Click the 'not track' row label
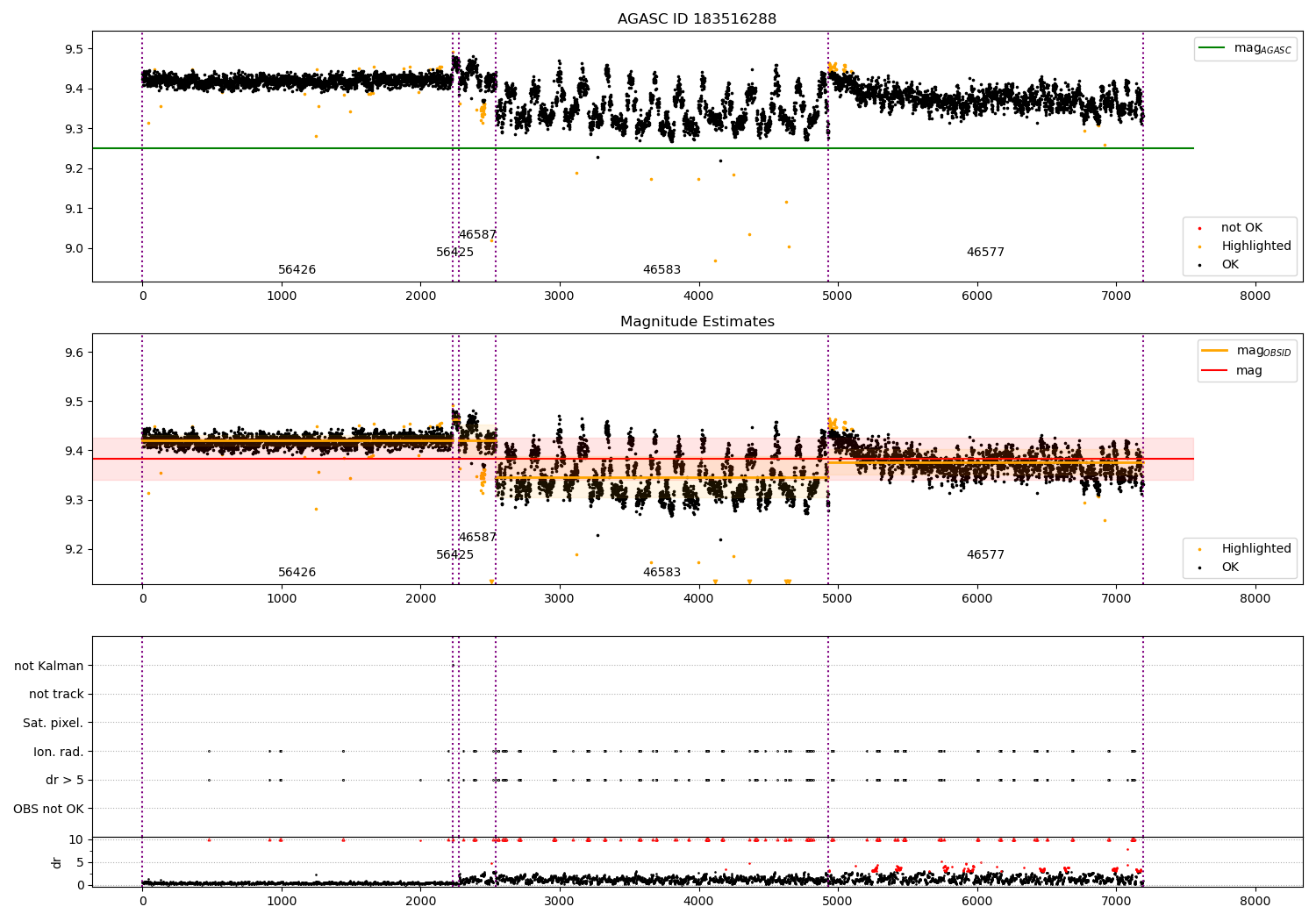 [56, 695]
